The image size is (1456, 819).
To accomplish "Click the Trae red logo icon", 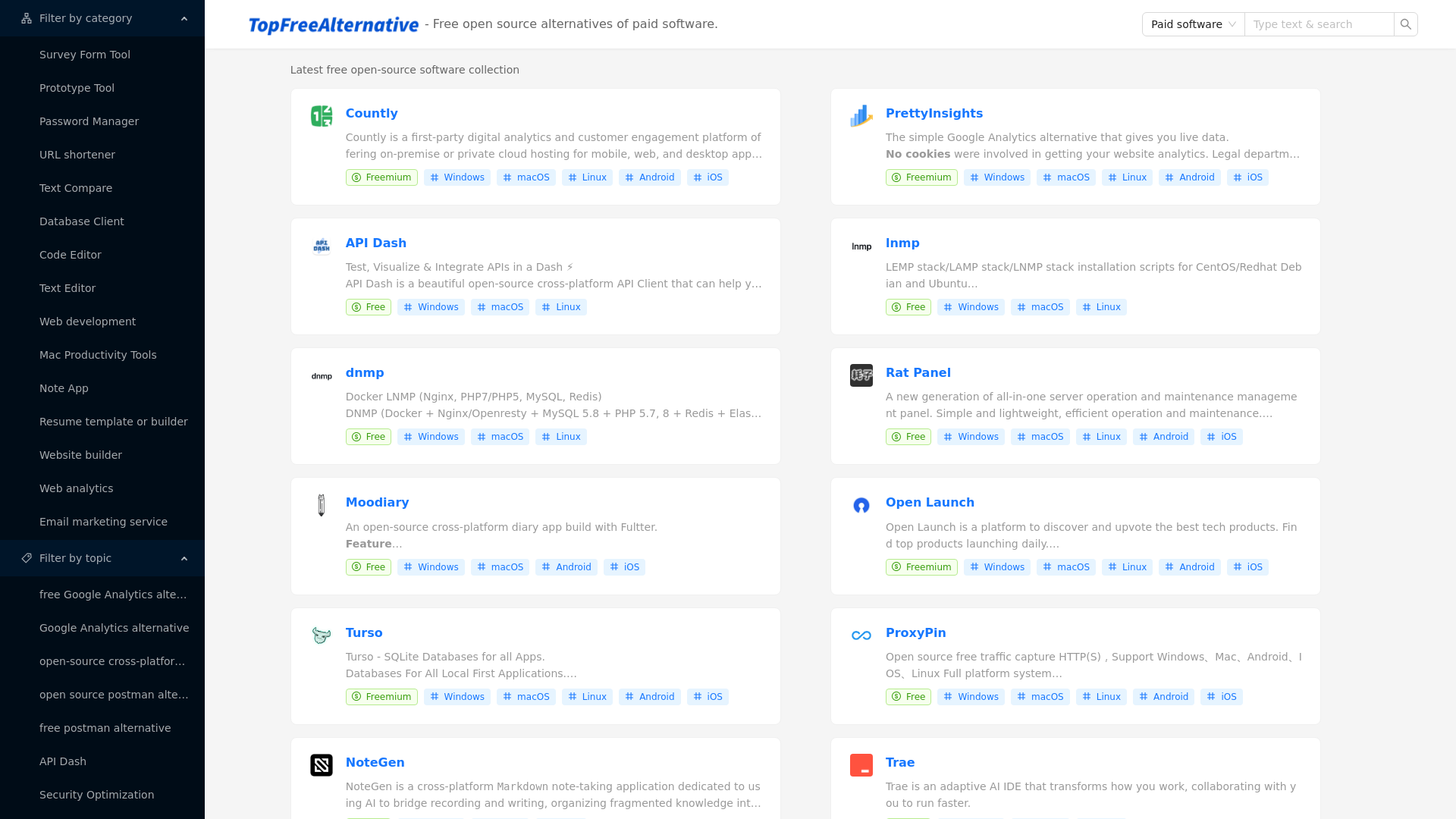I will point(861,765).
